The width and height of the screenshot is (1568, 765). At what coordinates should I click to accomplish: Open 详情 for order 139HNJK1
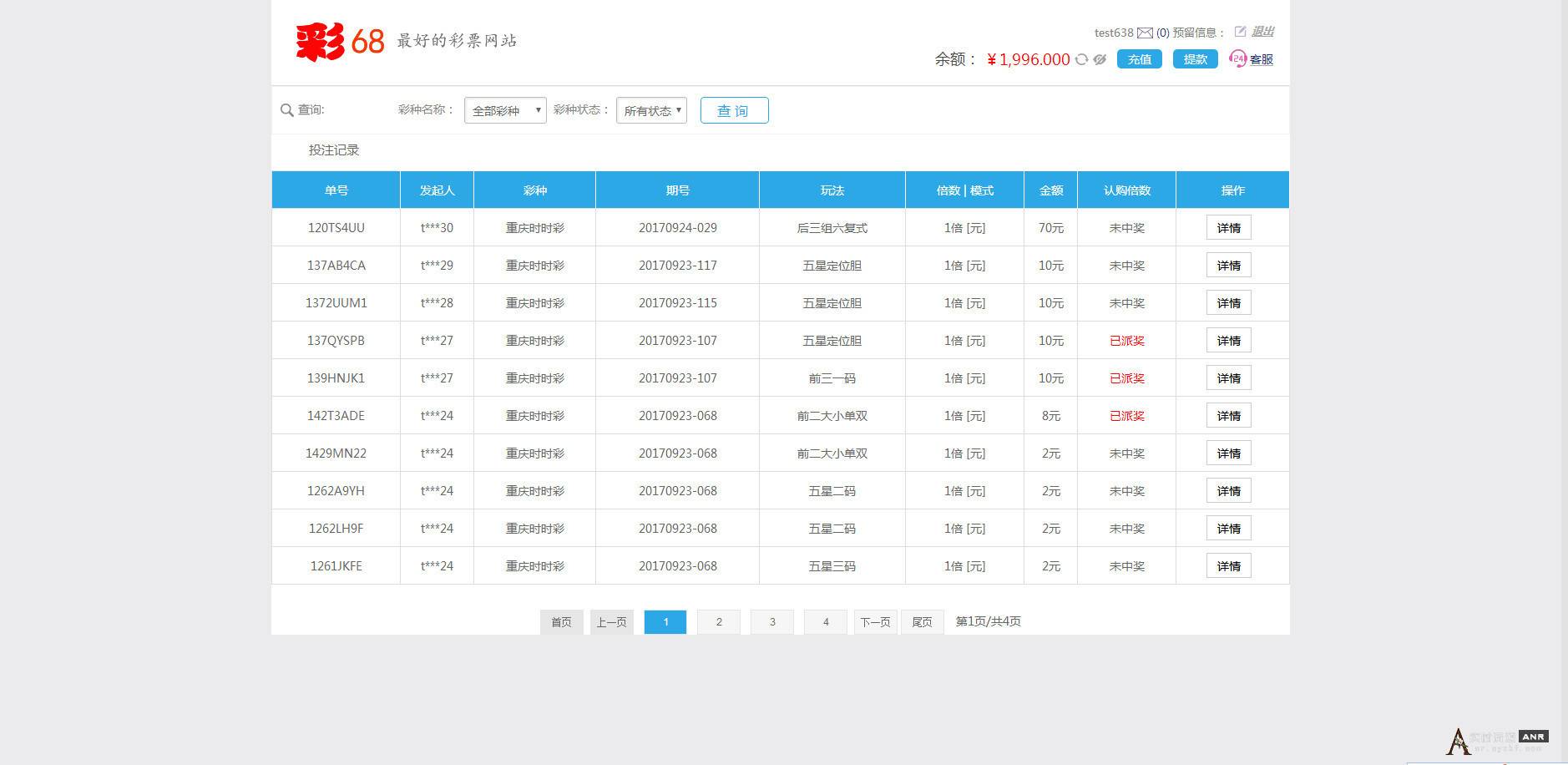coord(1229,378)
